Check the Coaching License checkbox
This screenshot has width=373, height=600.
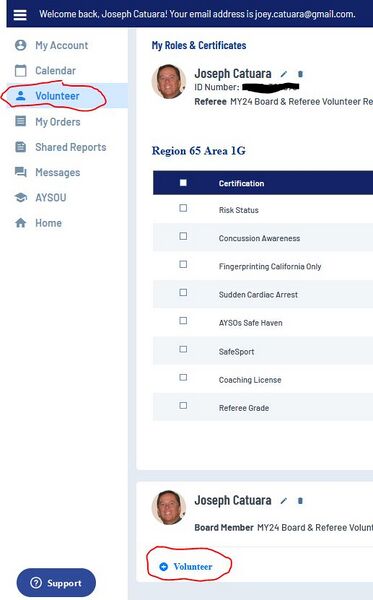click(x=183, y=377)
